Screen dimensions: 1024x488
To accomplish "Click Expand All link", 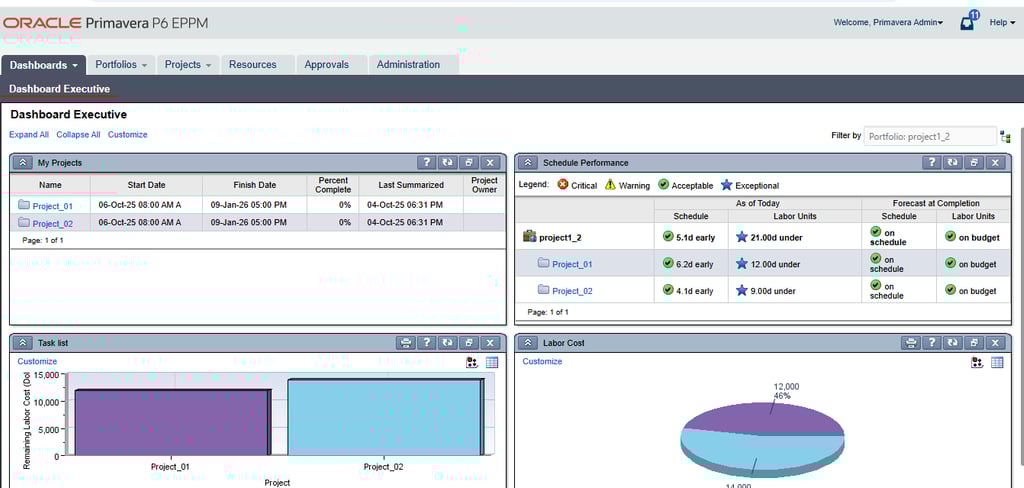I will [x=29, y=135].
